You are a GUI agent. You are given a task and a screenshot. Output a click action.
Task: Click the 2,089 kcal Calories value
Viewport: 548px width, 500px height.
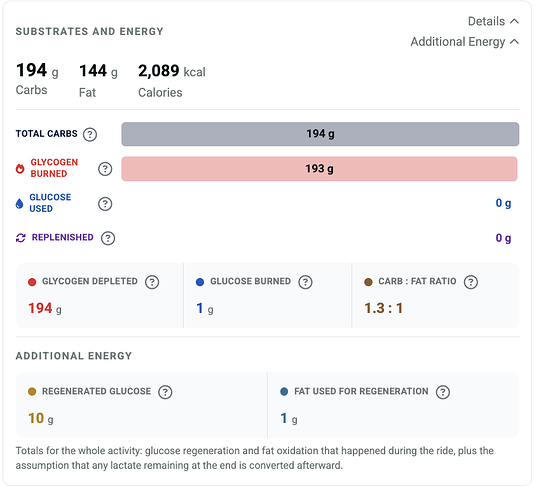172,71
